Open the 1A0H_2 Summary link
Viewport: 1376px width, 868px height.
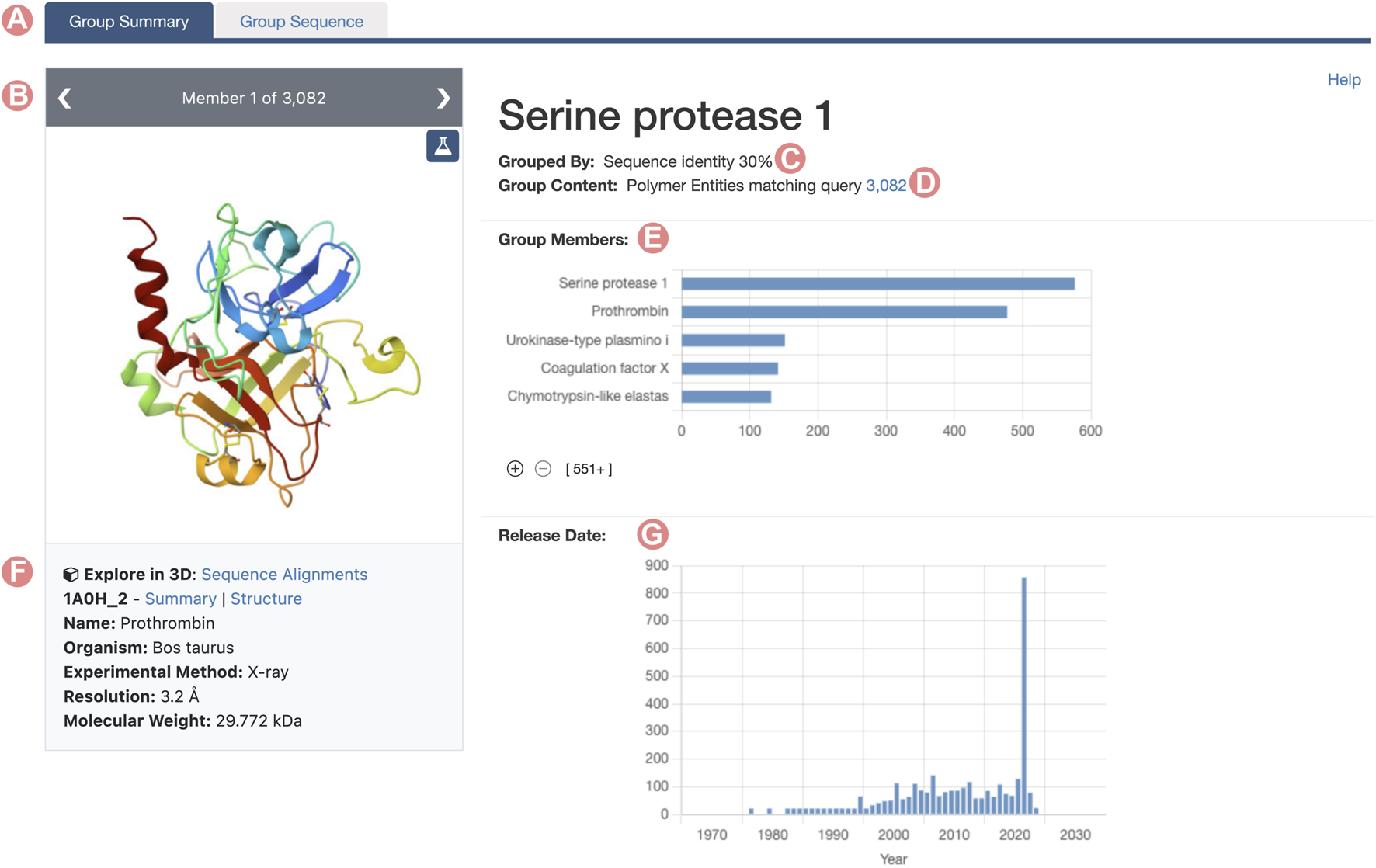[180, 599]
